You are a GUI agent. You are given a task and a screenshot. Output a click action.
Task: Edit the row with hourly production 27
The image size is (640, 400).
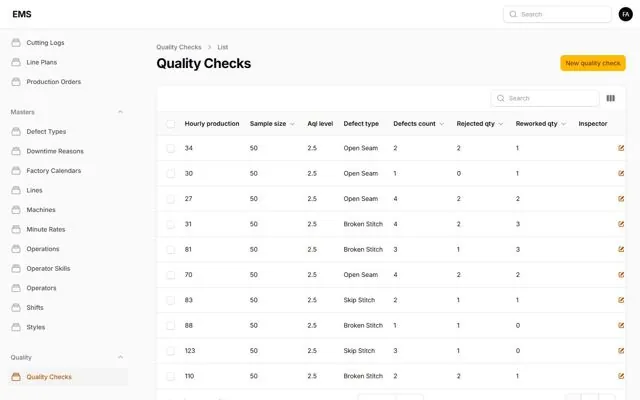pos(621,199)
